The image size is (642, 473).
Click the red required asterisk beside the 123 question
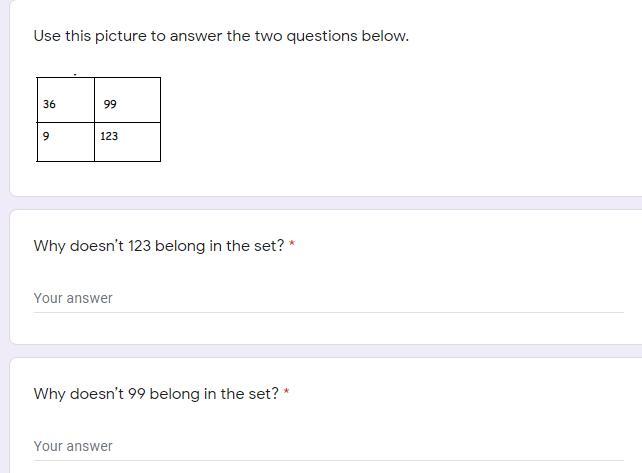pyautogui.click(x=292, y=246)
